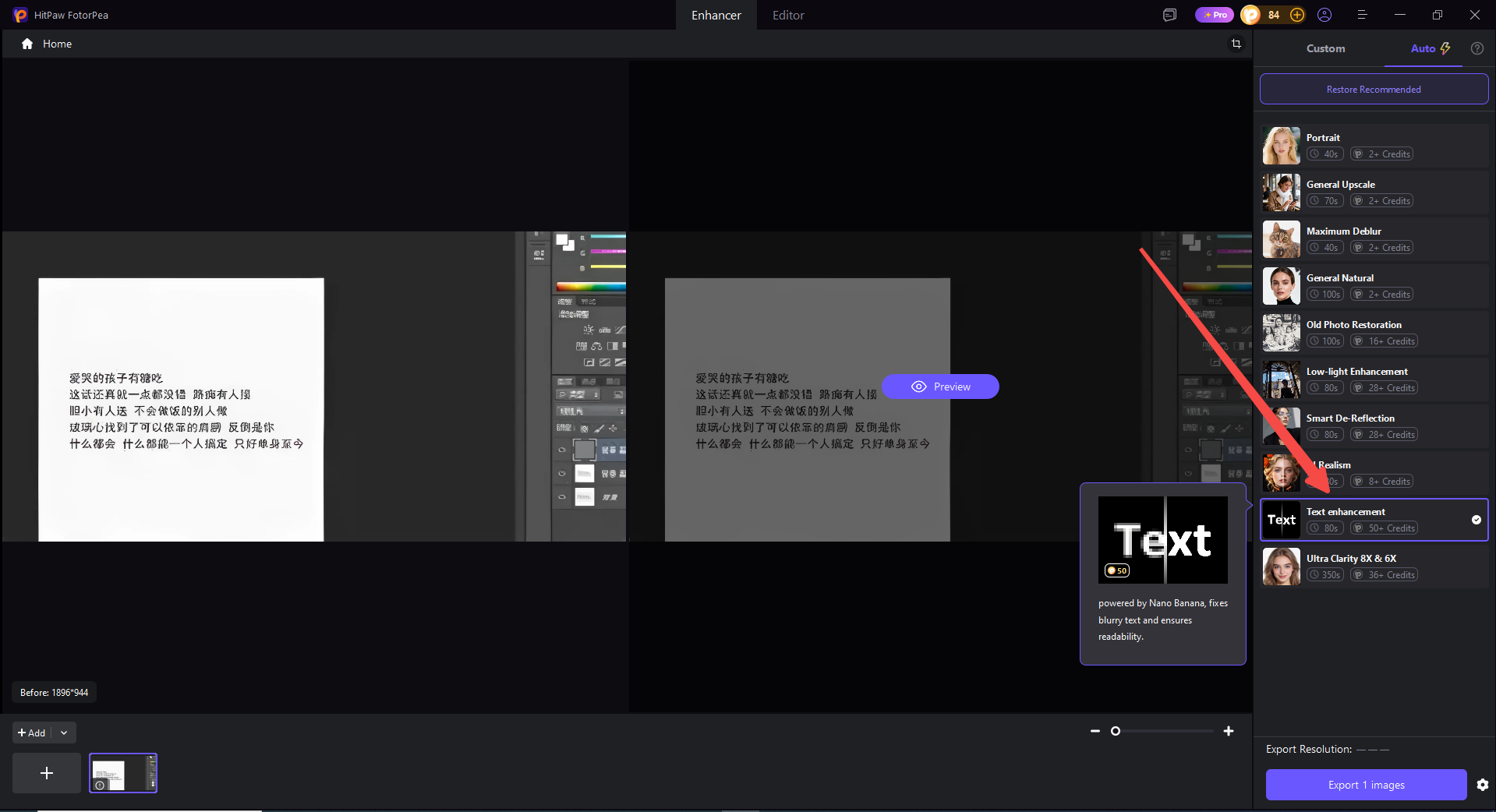Click the zoom slider handle
The width and height of the screenshot is (1496, 812).
click(x=1116, y=731)
